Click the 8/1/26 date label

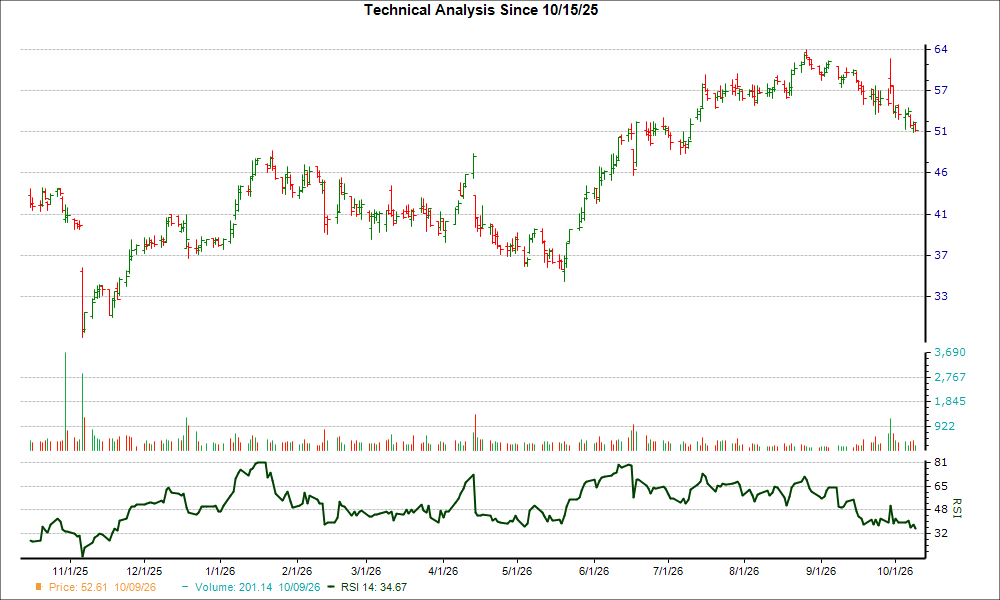tap(744, 571)
